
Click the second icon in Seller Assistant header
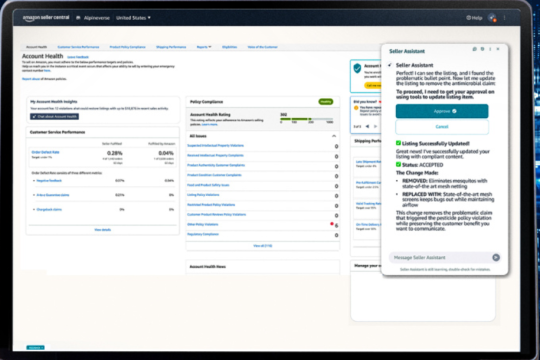(x=482, y=49)
